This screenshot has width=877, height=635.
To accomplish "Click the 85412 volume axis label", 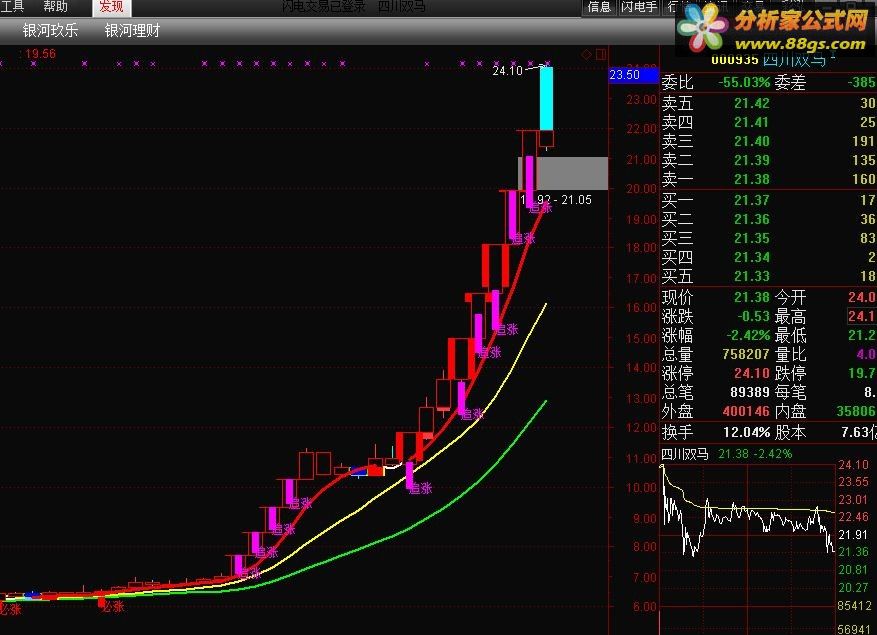I will click(854, 605).
